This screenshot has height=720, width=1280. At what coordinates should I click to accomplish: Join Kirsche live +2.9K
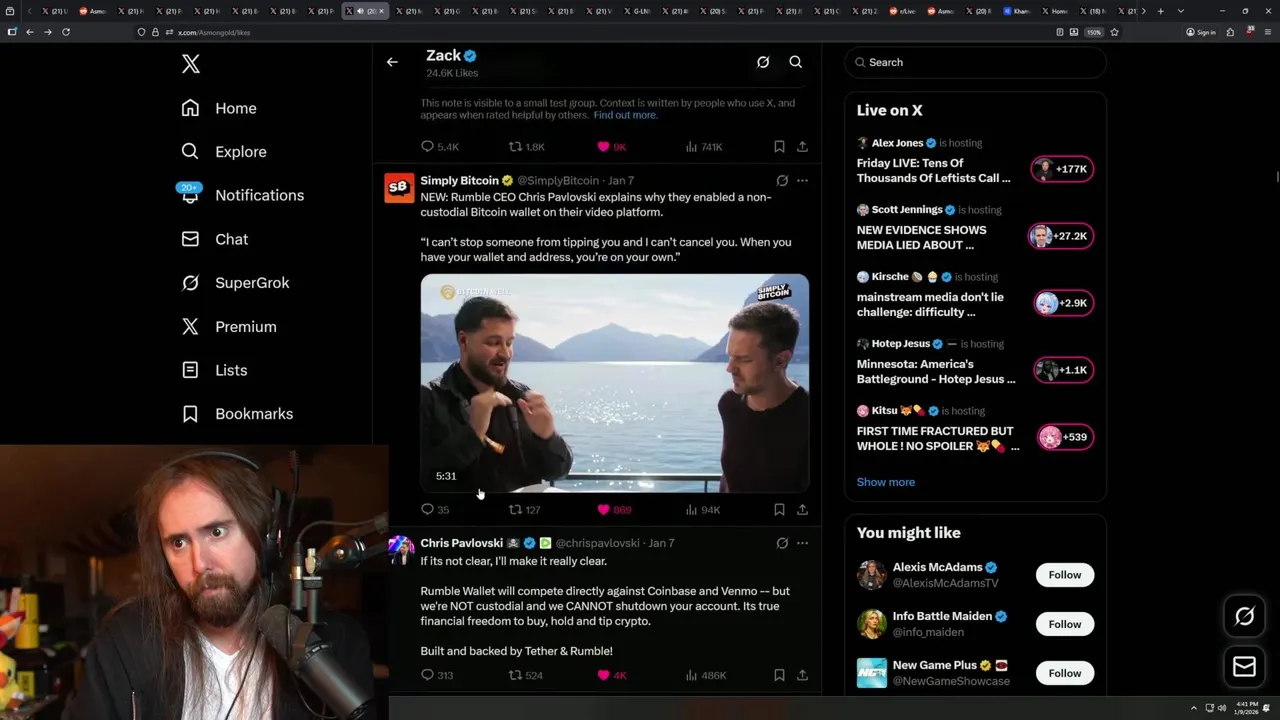(1063, 303)
